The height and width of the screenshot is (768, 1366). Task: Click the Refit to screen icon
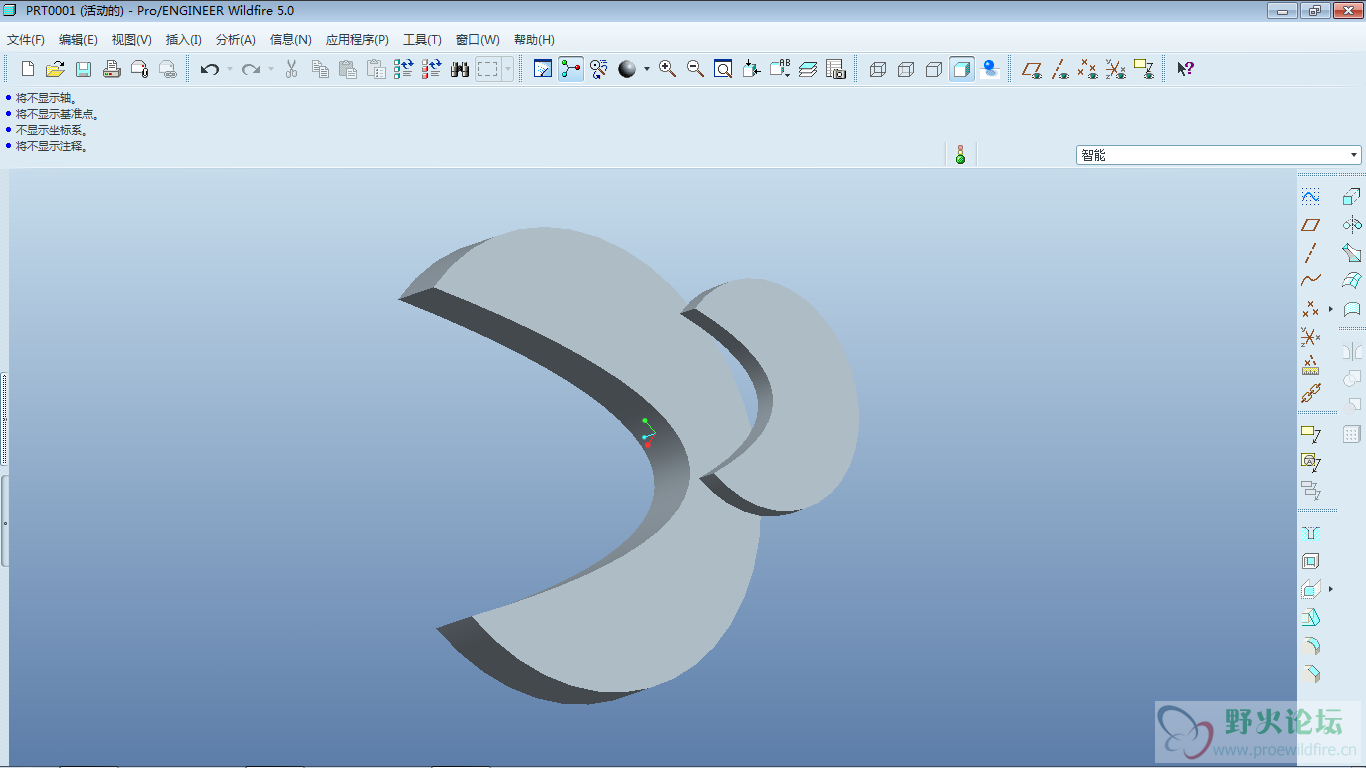point(723,69)
